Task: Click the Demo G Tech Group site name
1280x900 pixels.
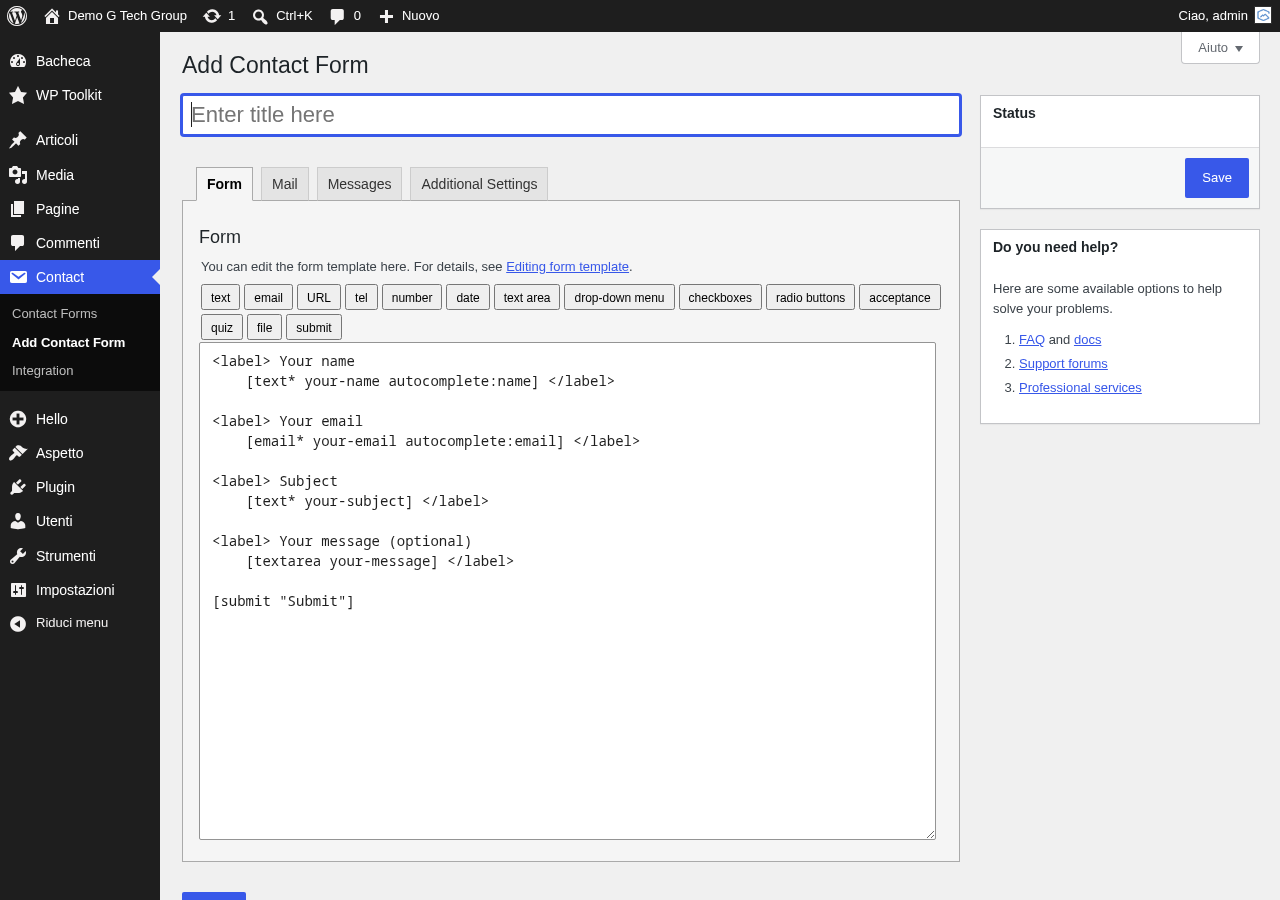Action: pos(127,16)
